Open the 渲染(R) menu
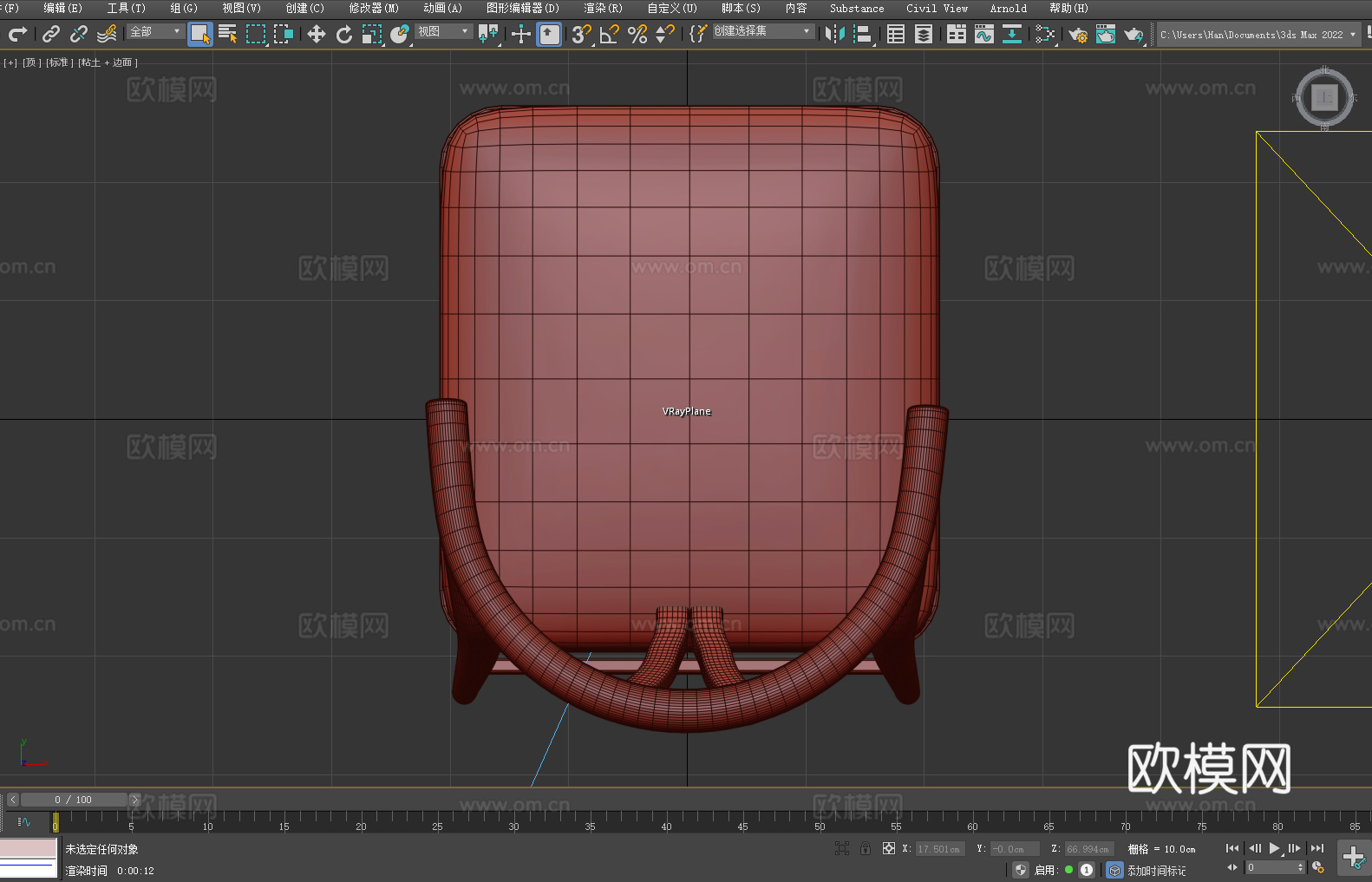This screenshot has width=1372, height=882. point(603,8)
